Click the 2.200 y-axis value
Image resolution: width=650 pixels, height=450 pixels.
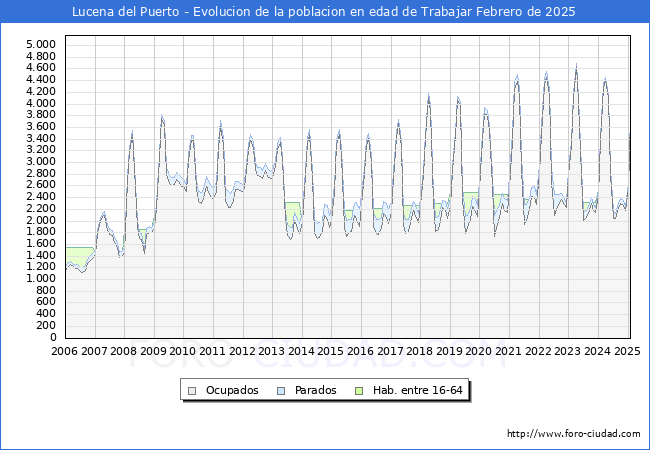click(41, 208)
